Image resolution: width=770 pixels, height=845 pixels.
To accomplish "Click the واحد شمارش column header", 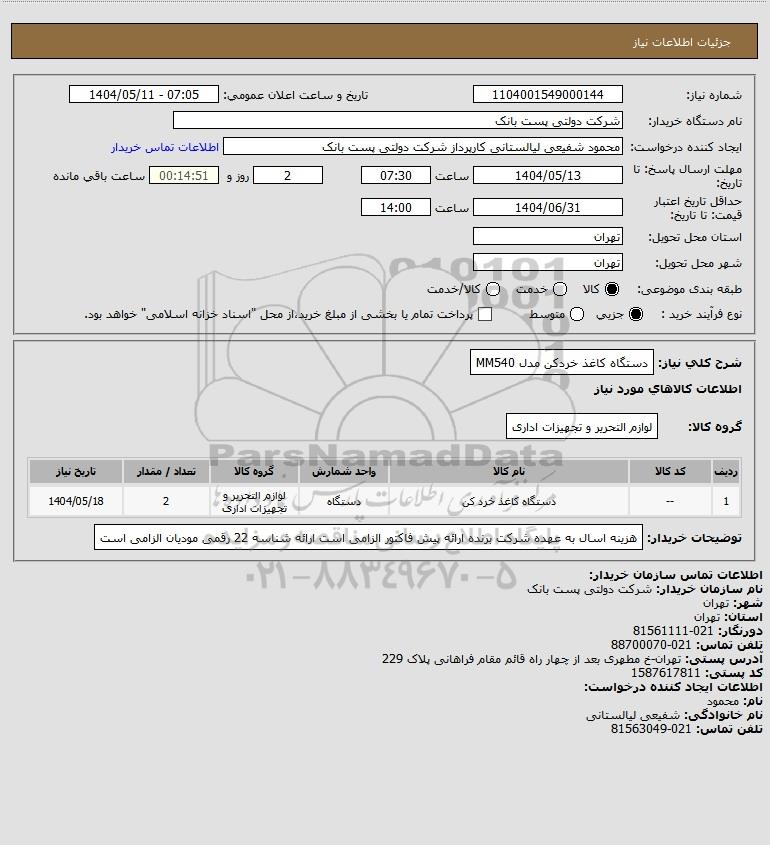I will point(344,471).
